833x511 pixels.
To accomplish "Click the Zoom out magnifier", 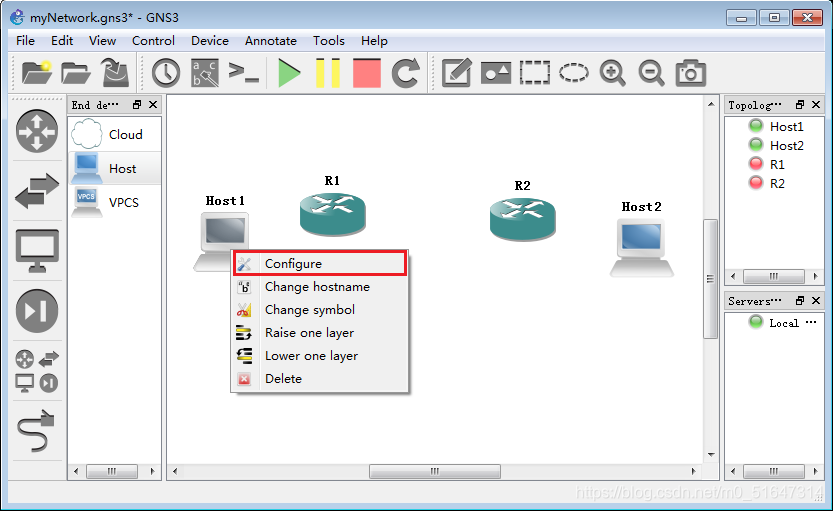I will click(651, 73).
